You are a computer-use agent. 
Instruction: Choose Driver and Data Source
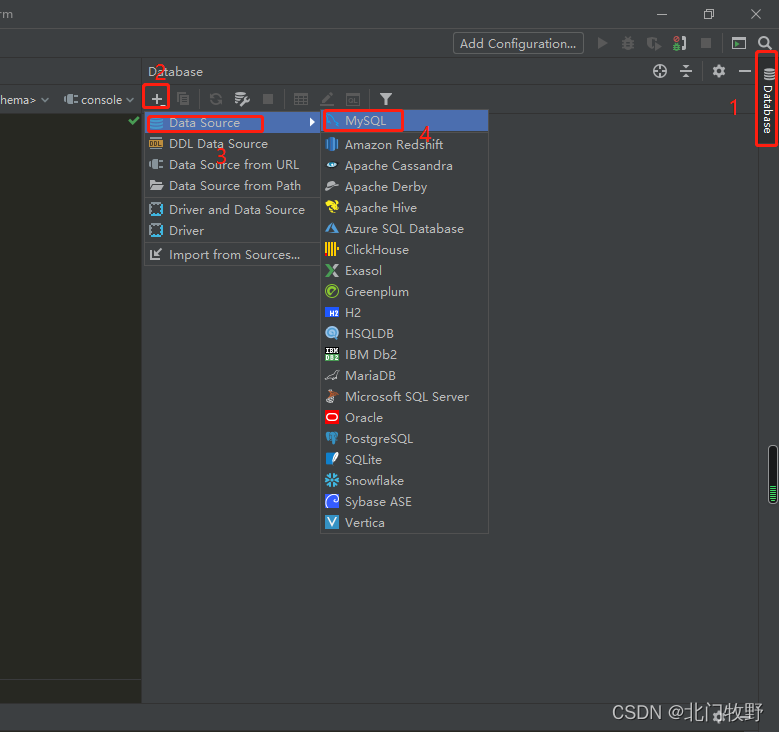233,210
